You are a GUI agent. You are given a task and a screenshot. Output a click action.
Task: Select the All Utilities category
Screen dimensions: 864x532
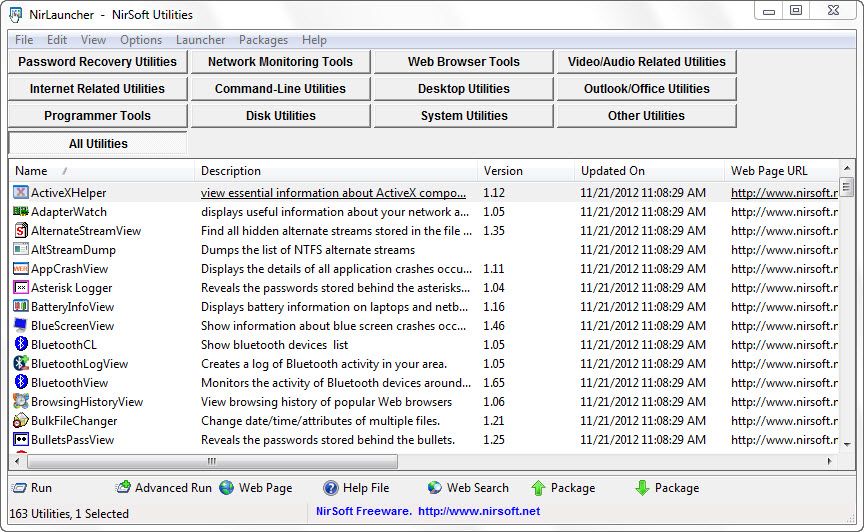pyautogui.click(x=98, y=143)
